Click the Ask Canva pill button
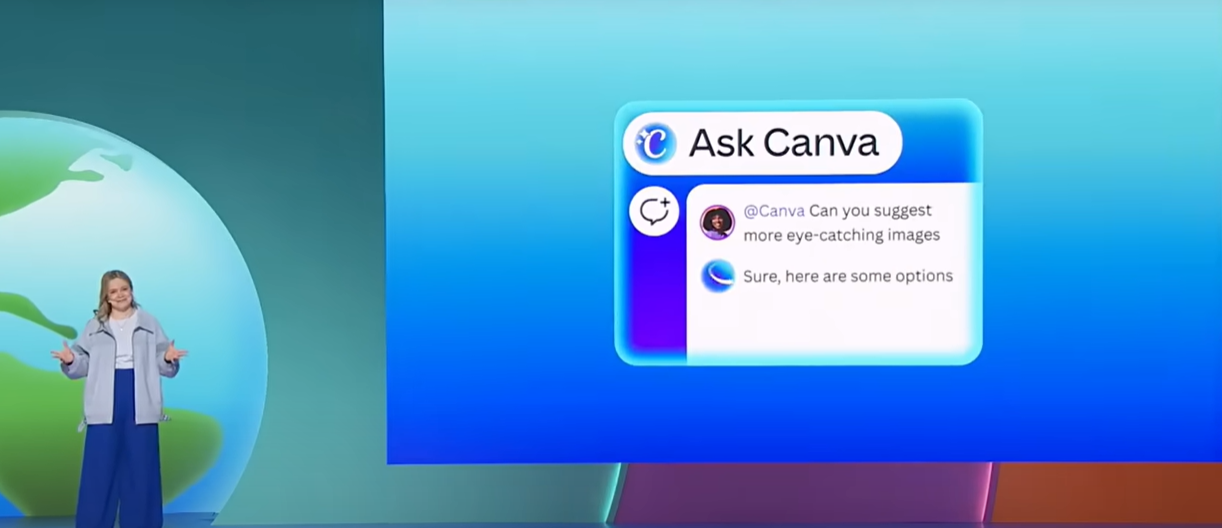Viewport: 1222px width, 528px height. tap(762, 143)
